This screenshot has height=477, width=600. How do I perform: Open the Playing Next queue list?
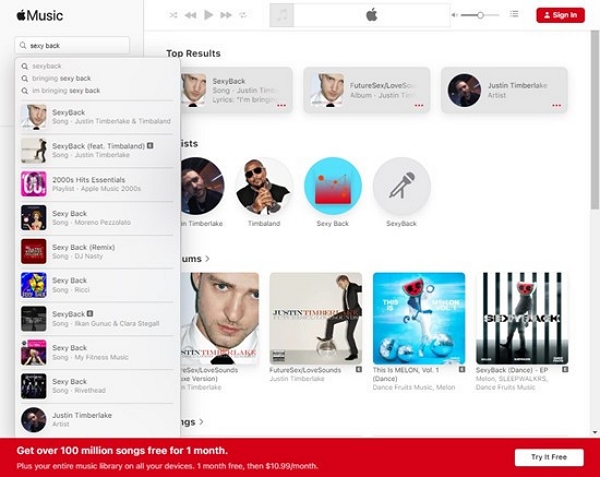click(x=514, y=14)
